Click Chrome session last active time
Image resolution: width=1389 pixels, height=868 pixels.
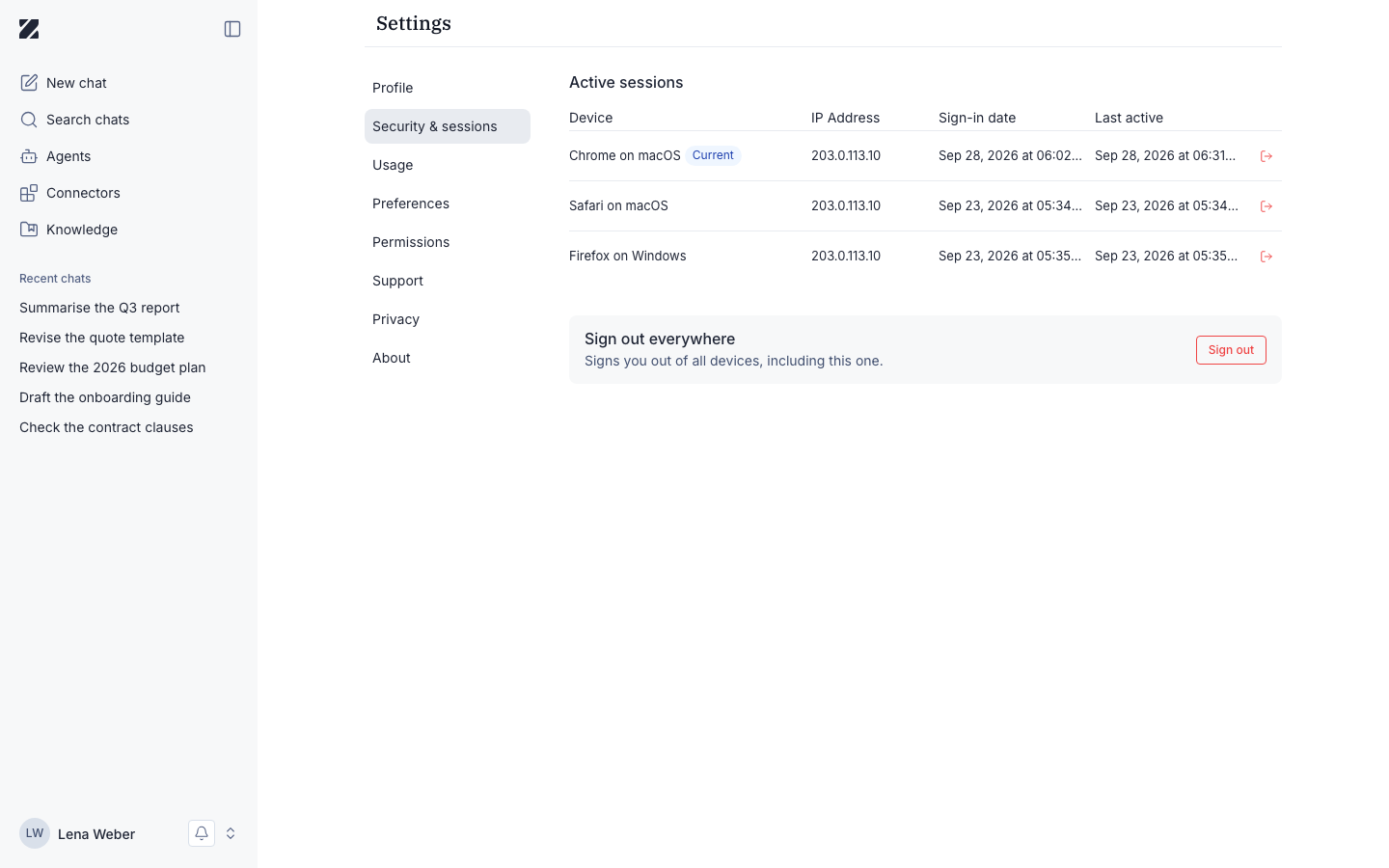point(1166,155)
